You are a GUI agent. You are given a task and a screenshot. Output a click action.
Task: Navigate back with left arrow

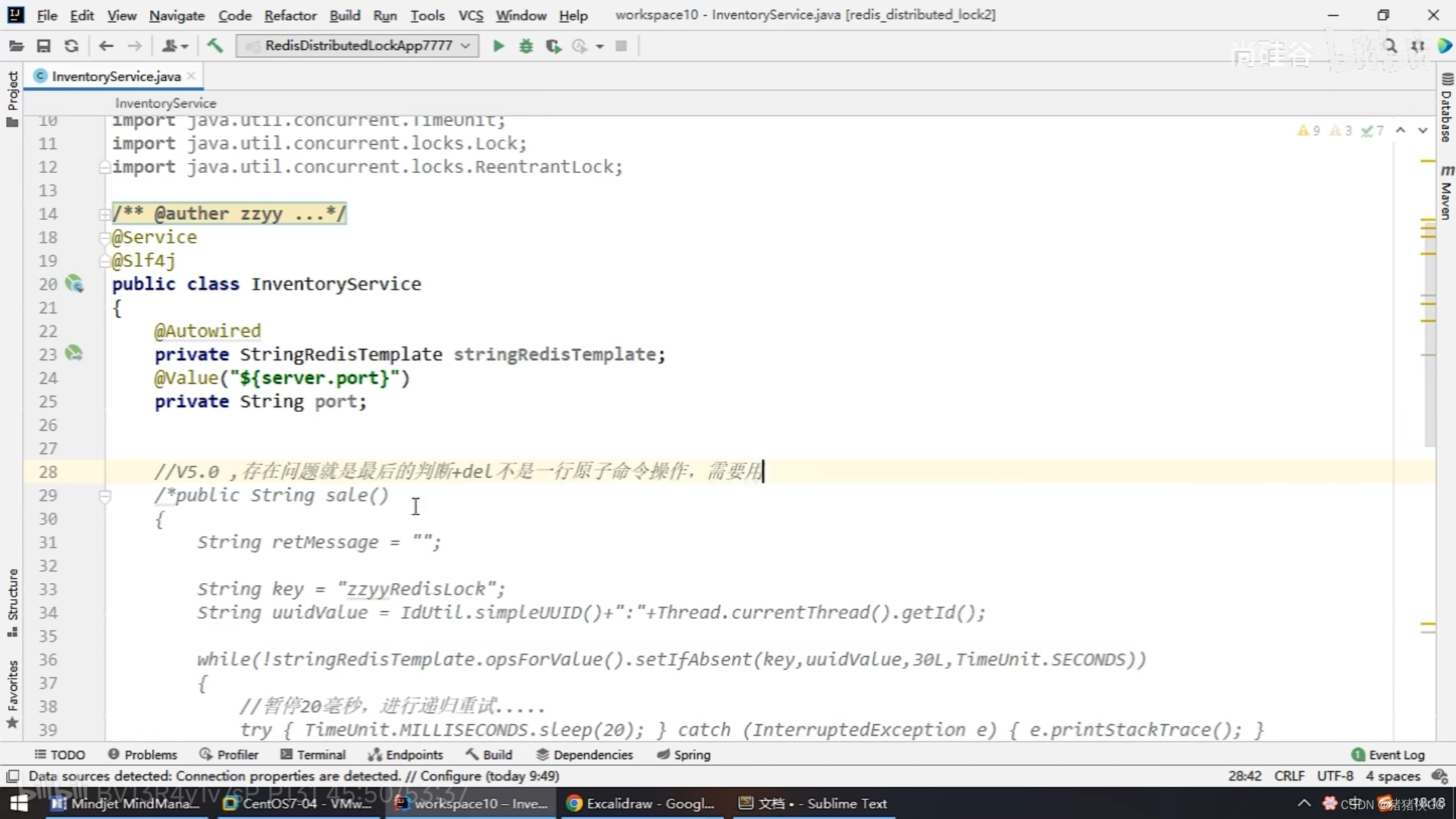[106, 46]
